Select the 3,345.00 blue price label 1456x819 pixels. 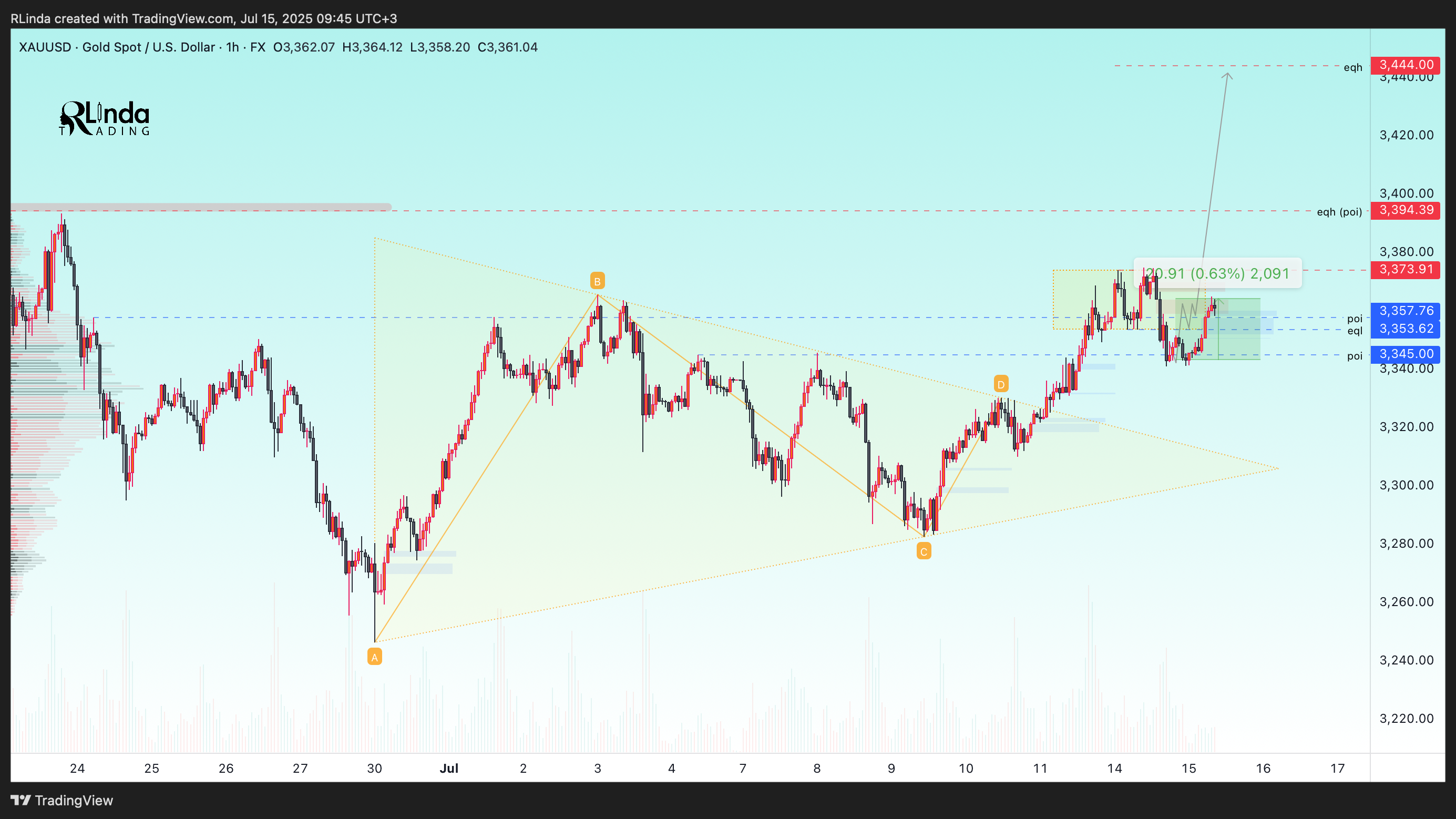click(x=1406, y=354)
